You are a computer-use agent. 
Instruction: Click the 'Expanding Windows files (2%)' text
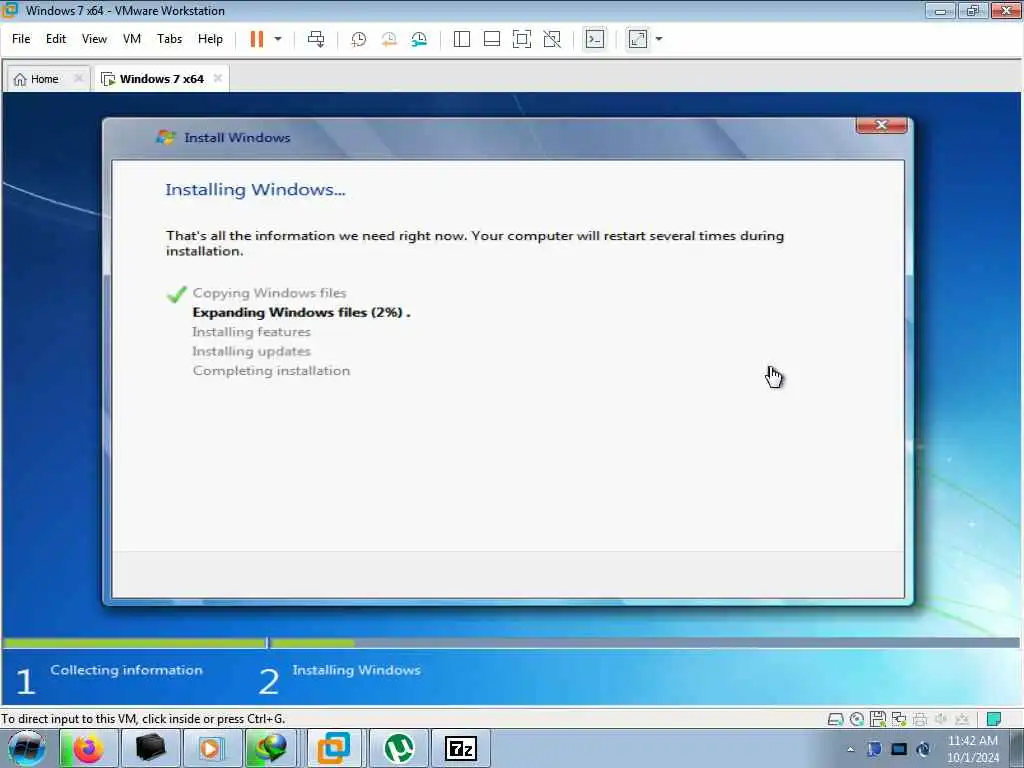coord(301,312)
